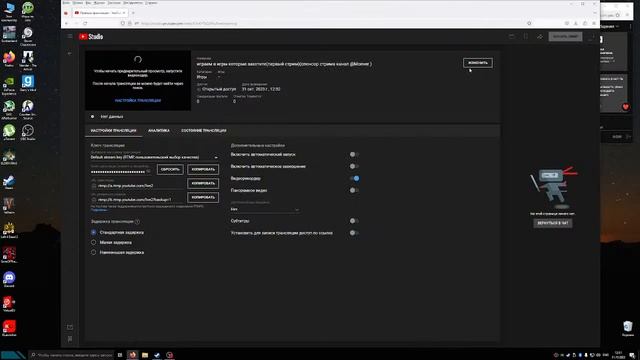Click the Настройка трансляции link in preview
Screen dimensions: 640x360
(x=138, y=100)
